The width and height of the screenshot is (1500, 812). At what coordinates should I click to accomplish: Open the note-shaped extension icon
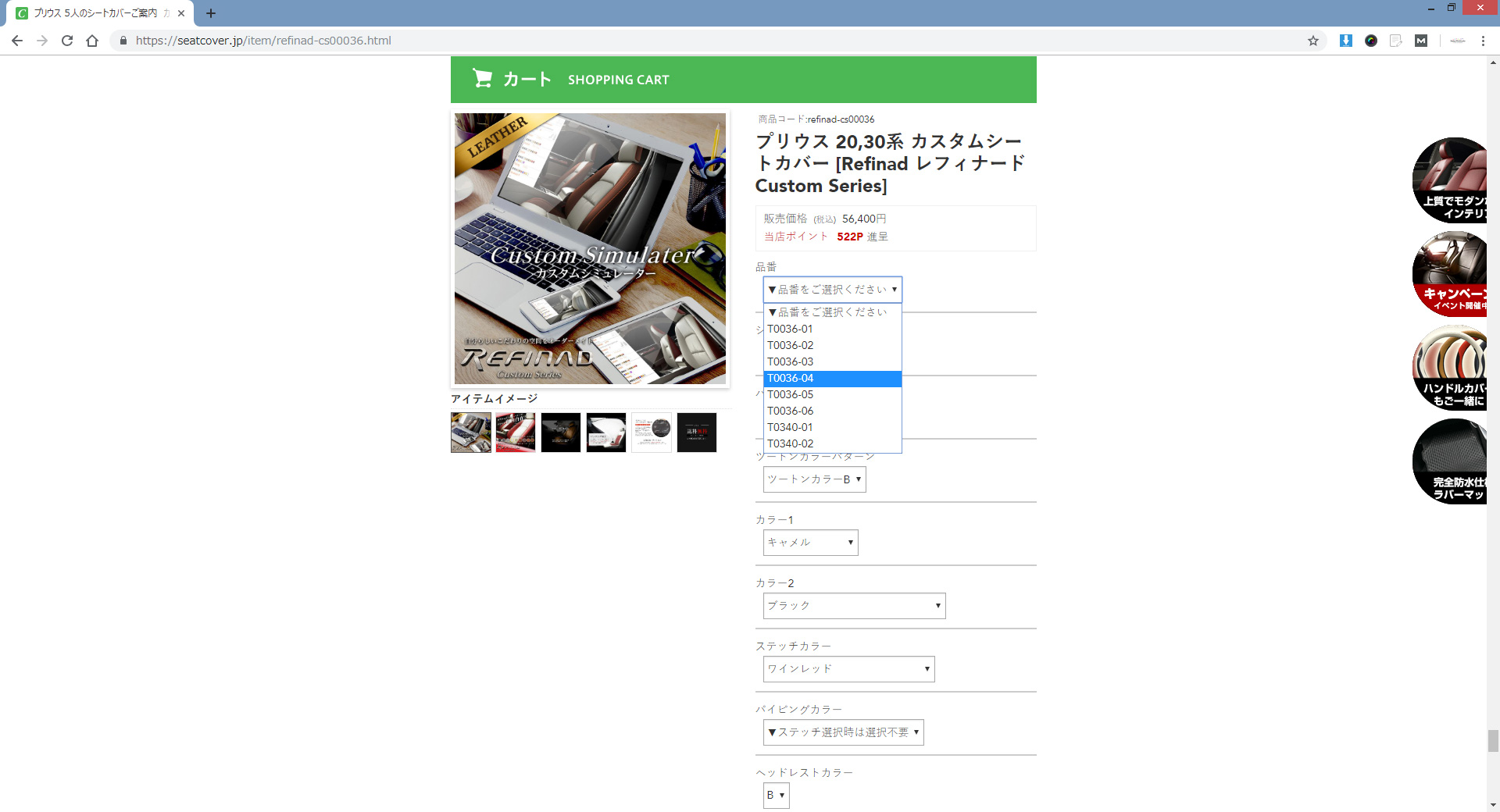[1396, 41]
